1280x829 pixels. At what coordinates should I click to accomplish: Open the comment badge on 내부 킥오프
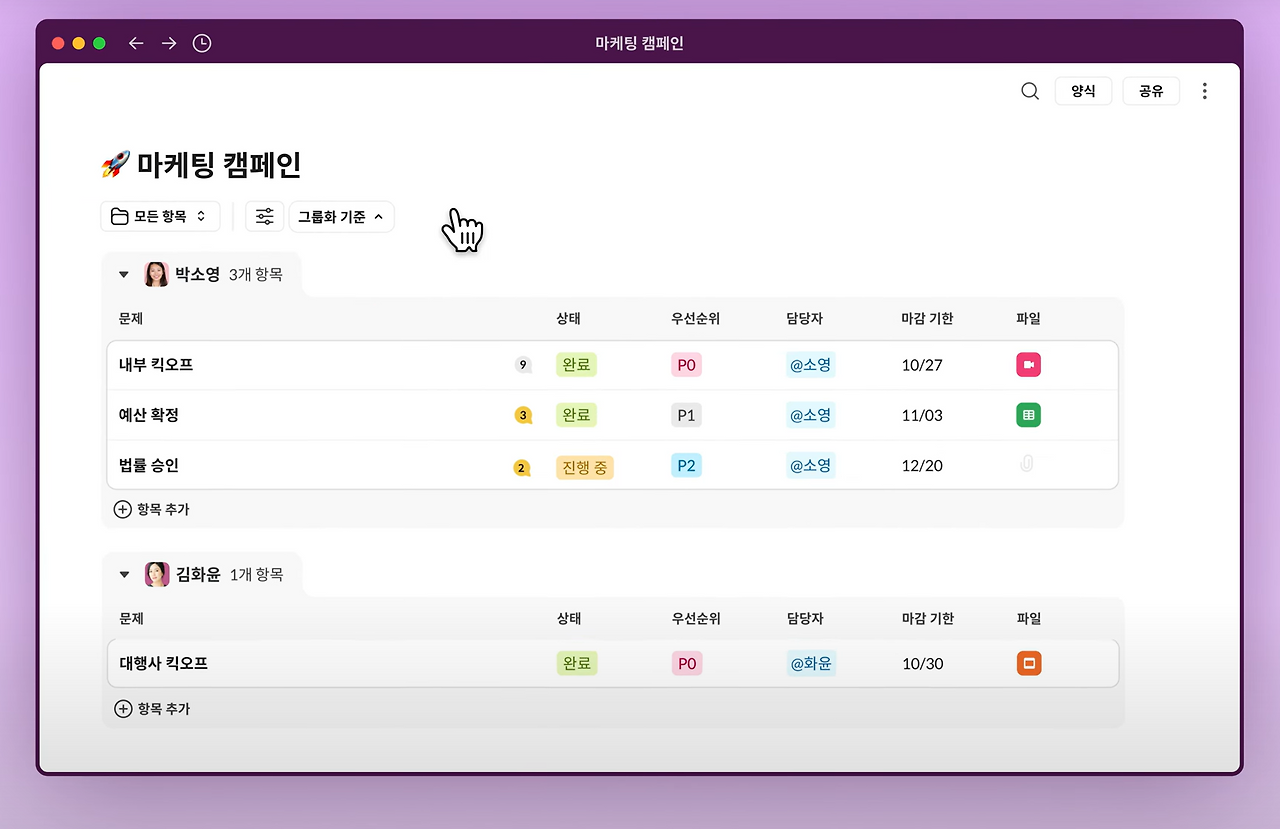[523, 364]
